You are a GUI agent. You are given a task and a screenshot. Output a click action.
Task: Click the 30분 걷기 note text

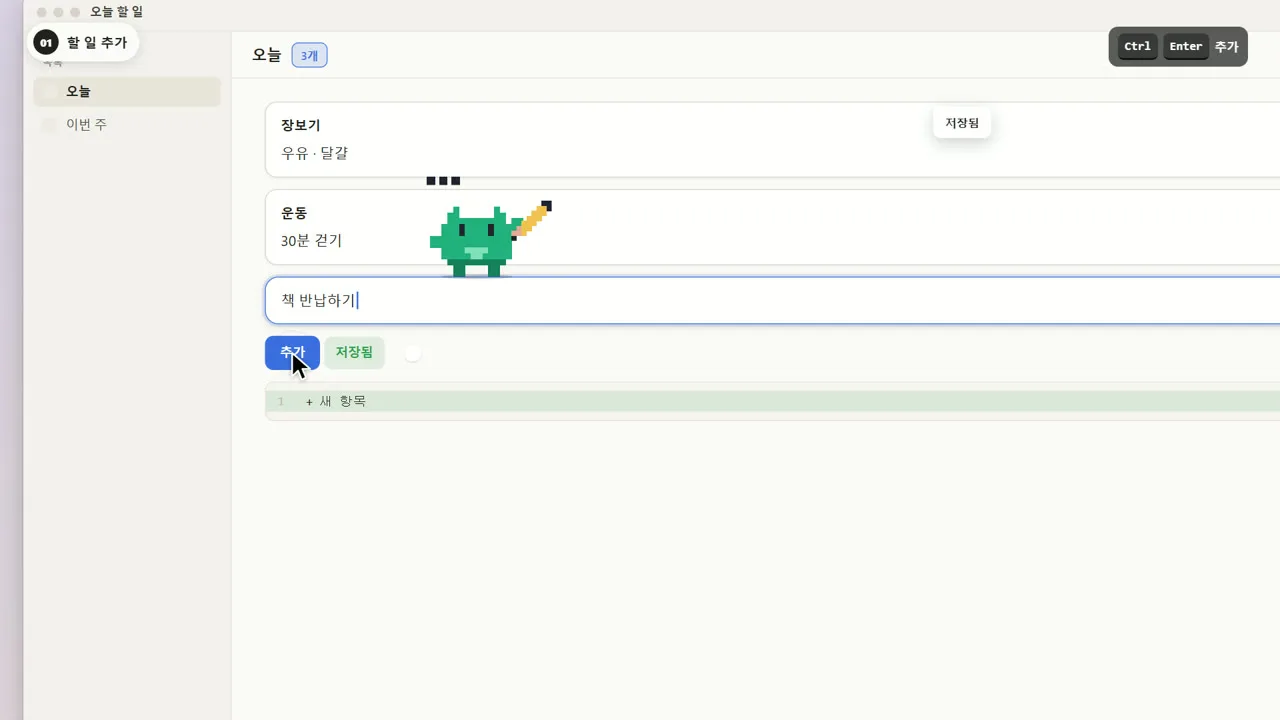[311, 241]
